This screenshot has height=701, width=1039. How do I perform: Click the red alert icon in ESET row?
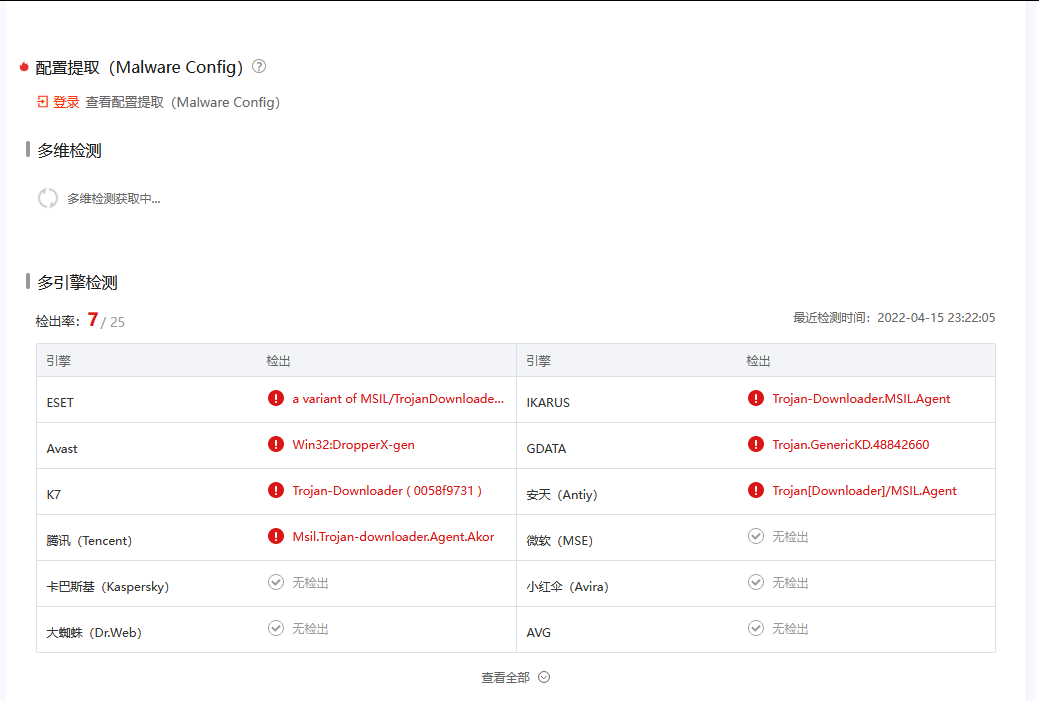point(276,398)
